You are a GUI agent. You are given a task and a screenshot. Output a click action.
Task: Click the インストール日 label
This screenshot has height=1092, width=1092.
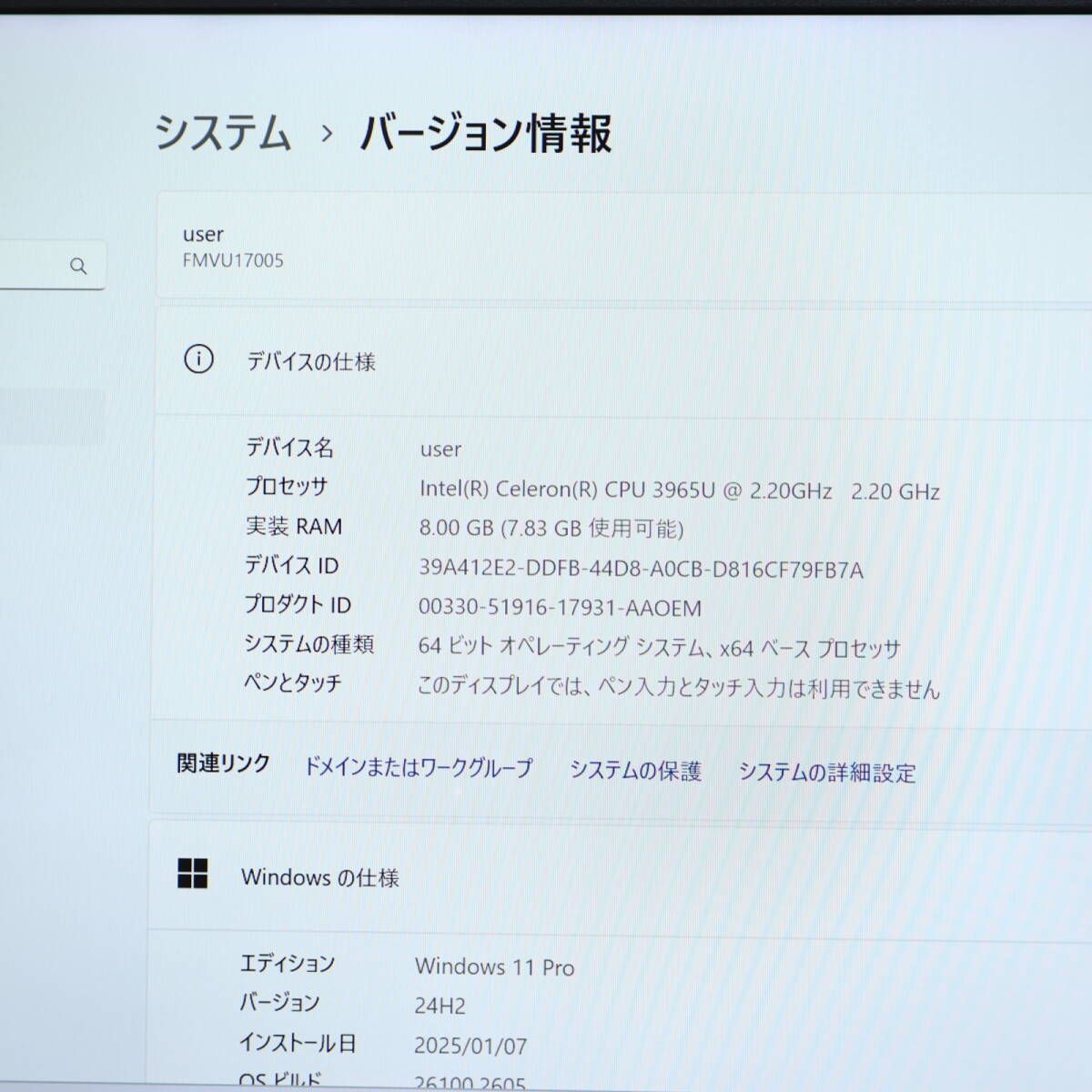point(297,1043)
